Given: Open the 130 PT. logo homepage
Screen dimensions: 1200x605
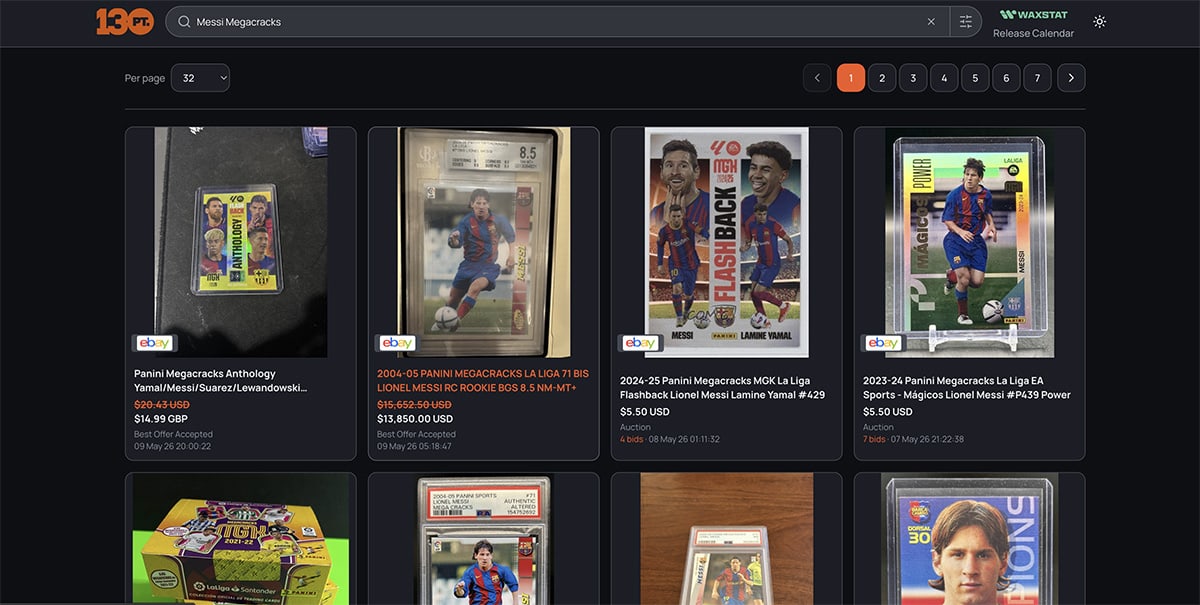Looking at the screenshot, I should pos(124,21).
